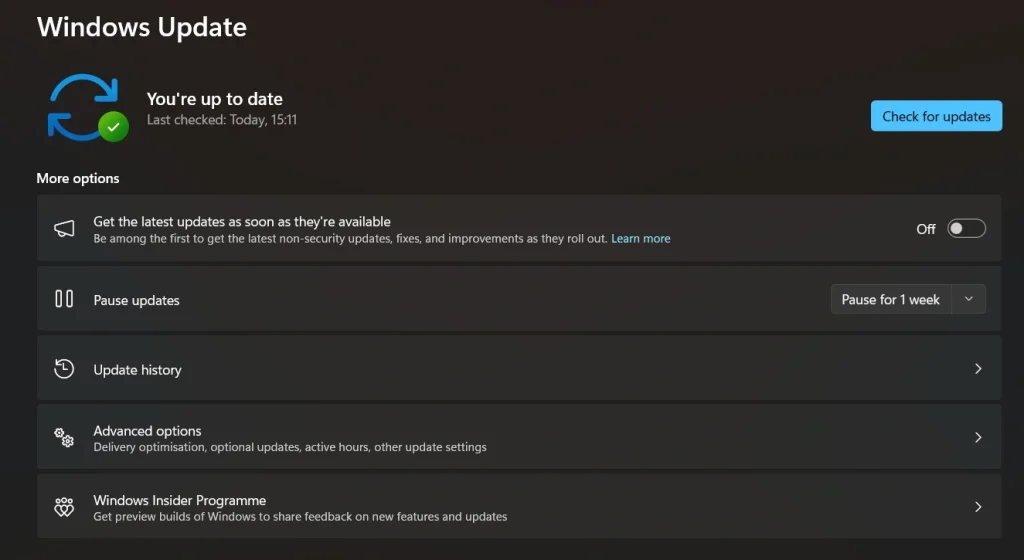Click the "You're up to date" status text
The image size is (1024, 560).
click(214, 99)
